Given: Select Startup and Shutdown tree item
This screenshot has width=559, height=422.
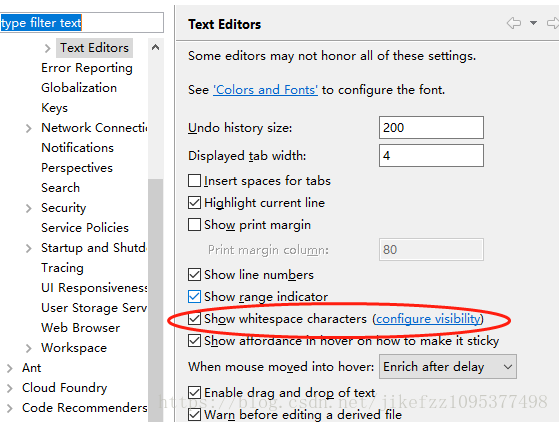Looking at the screenshot, I should [93, 248].
